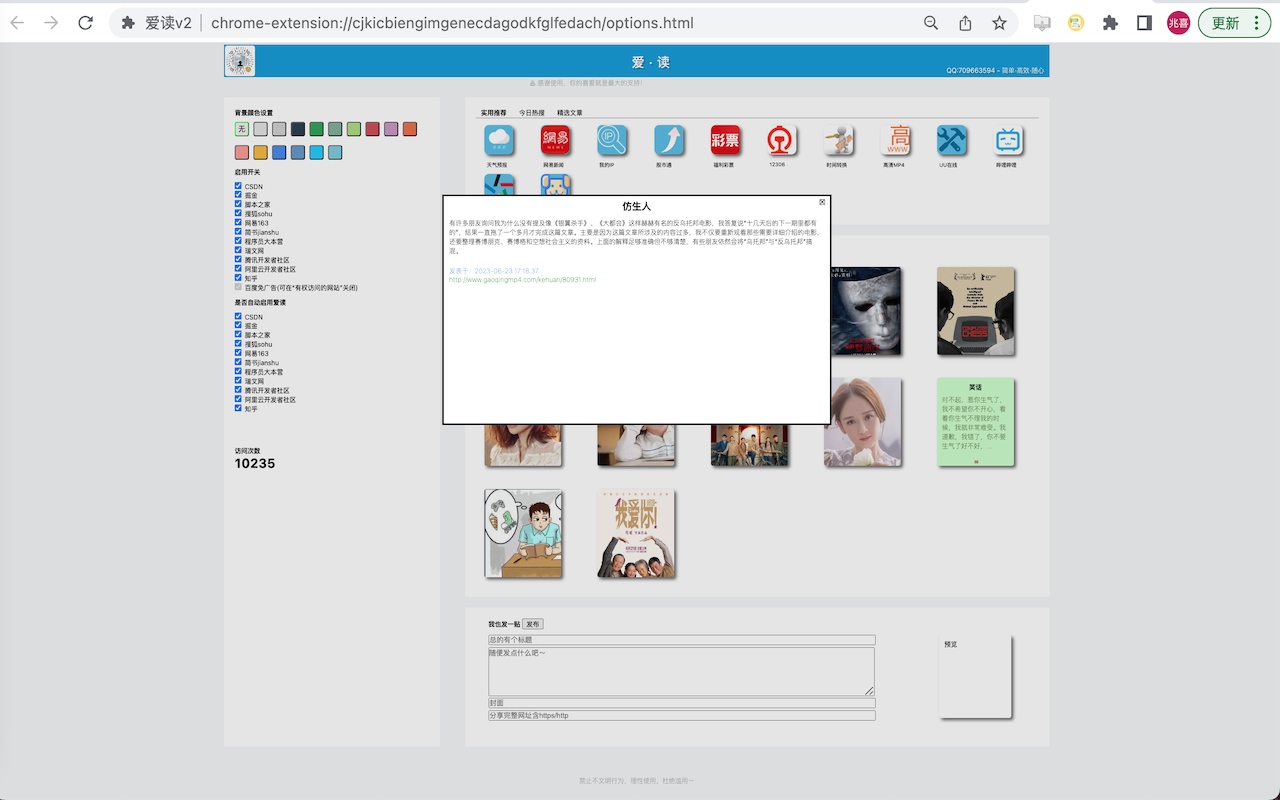Pick the red background swatch
Screen dimensions: 1280x800
[373, 129]
